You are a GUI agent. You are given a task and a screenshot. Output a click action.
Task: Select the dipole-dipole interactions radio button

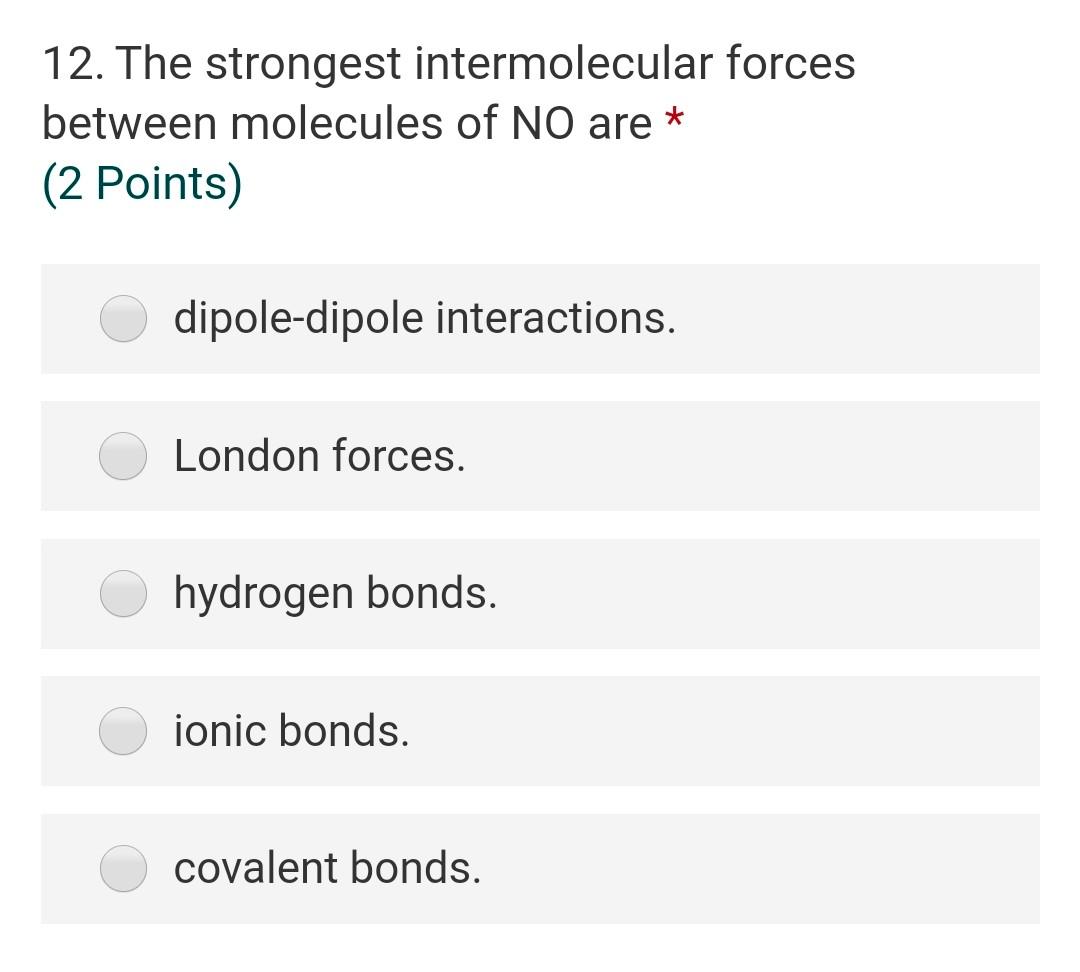tap(121, 318)
